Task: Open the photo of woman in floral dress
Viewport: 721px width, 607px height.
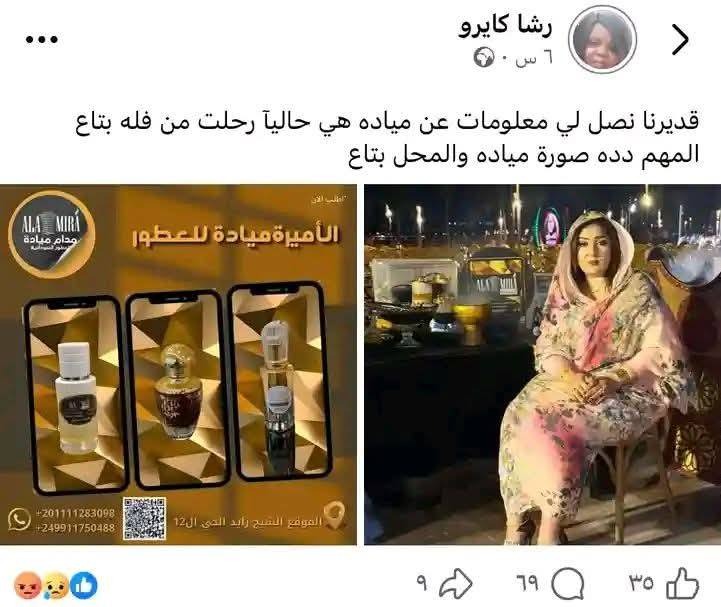Action: pos(543,365)
